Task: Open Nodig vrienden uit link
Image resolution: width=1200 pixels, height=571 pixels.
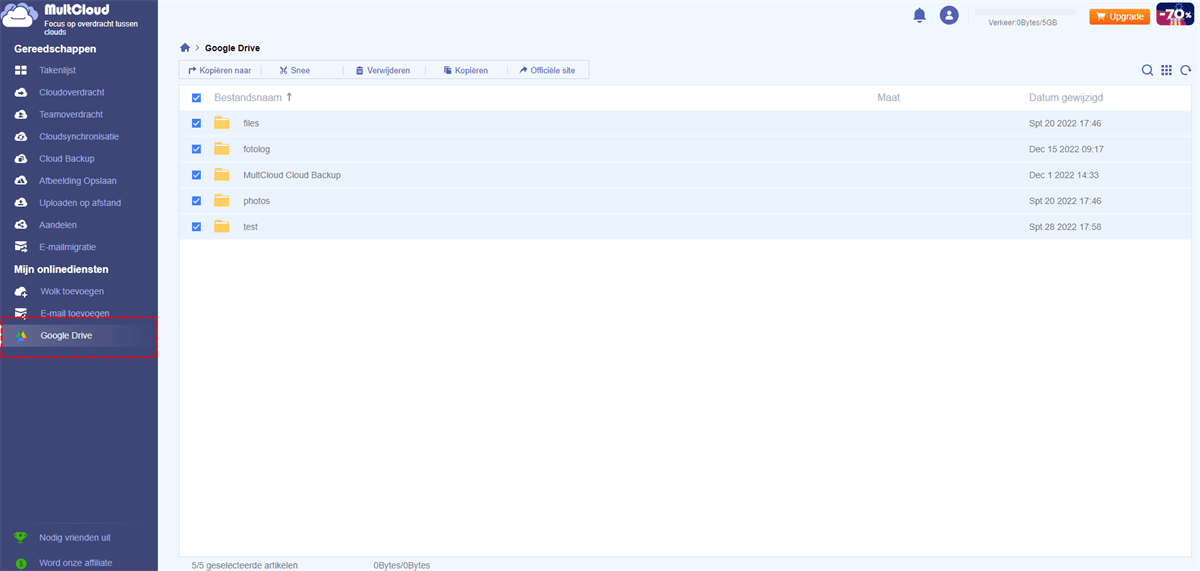Action: pyautogui.click(x=75, y=537)
